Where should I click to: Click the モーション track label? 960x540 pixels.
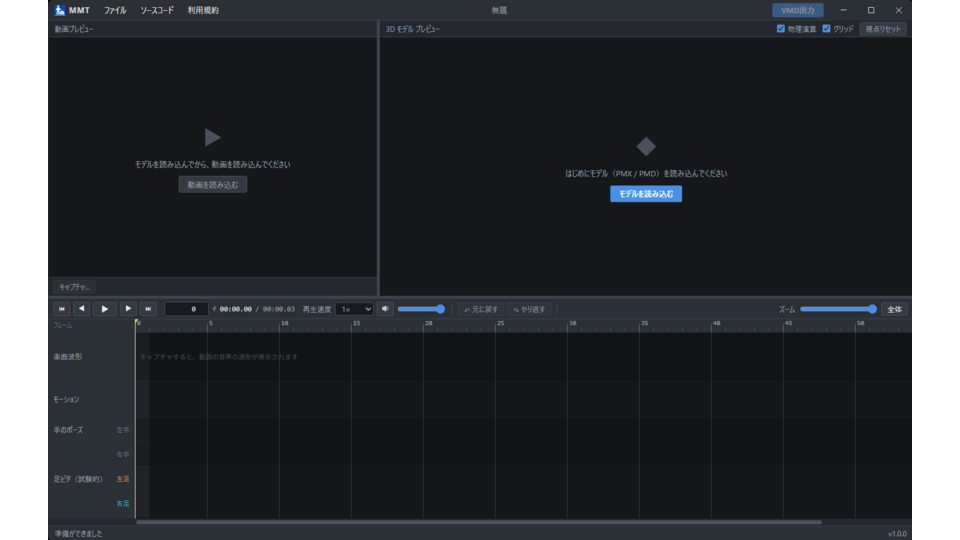pyautogui.click(x=66, y=399)
